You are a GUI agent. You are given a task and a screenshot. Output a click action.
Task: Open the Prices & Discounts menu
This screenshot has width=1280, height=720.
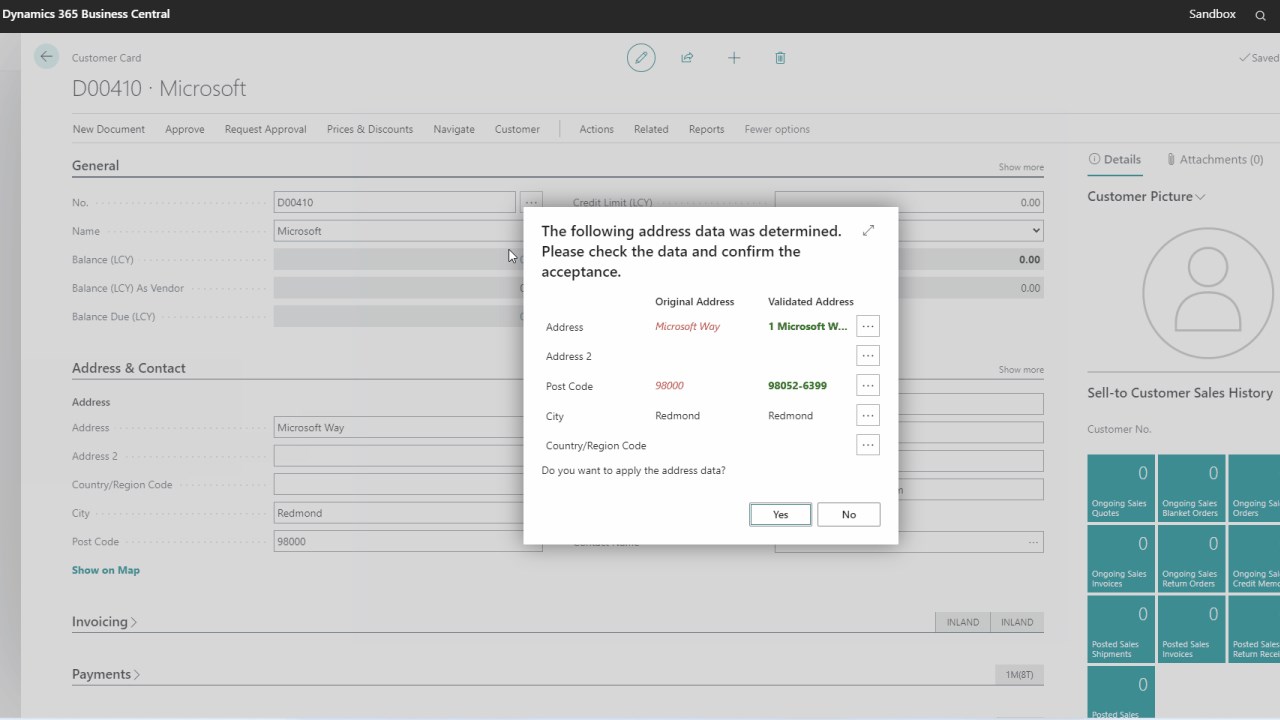(370, 129)
